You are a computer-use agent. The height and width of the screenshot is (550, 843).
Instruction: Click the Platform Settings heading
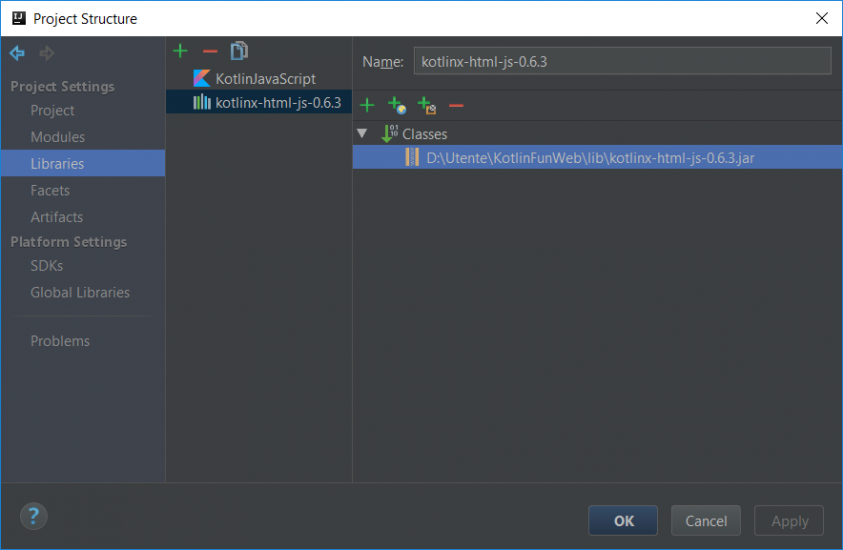pos(69,242)
